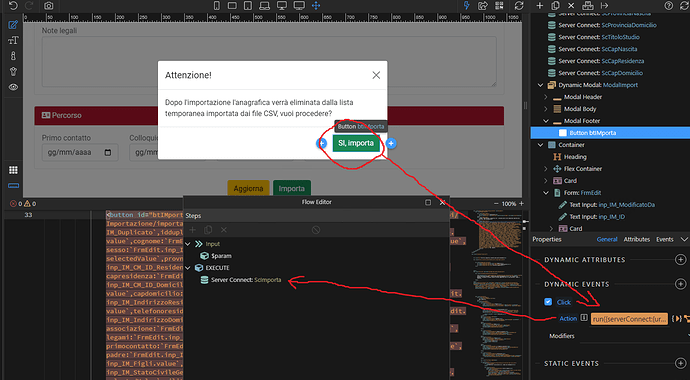Click the yellow Aggiorna button
The height and width of the screenshot is (380, 690).
(x=248, y=188)
